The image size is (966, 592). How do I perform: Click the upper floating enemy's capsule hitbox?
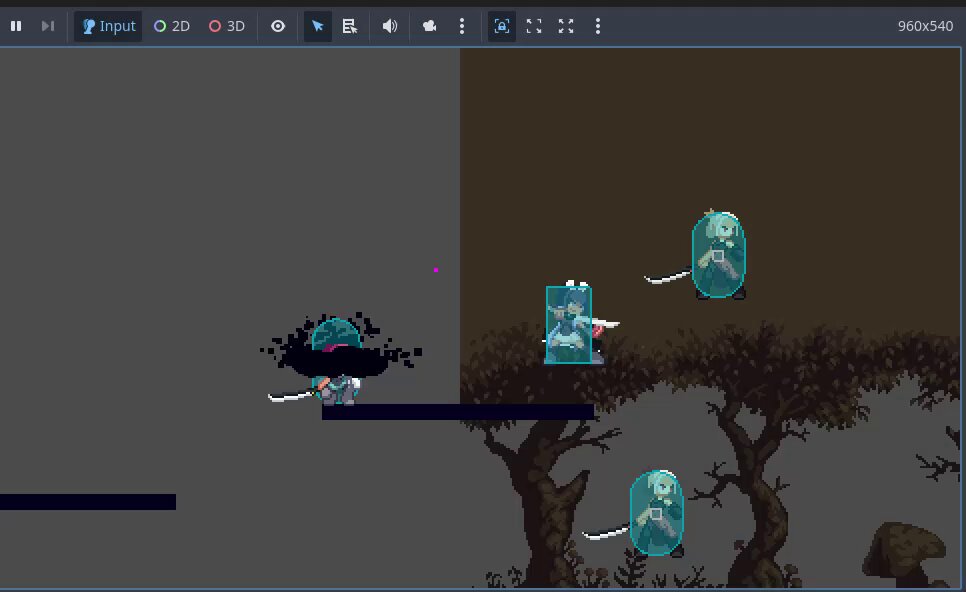click(718, 255)
